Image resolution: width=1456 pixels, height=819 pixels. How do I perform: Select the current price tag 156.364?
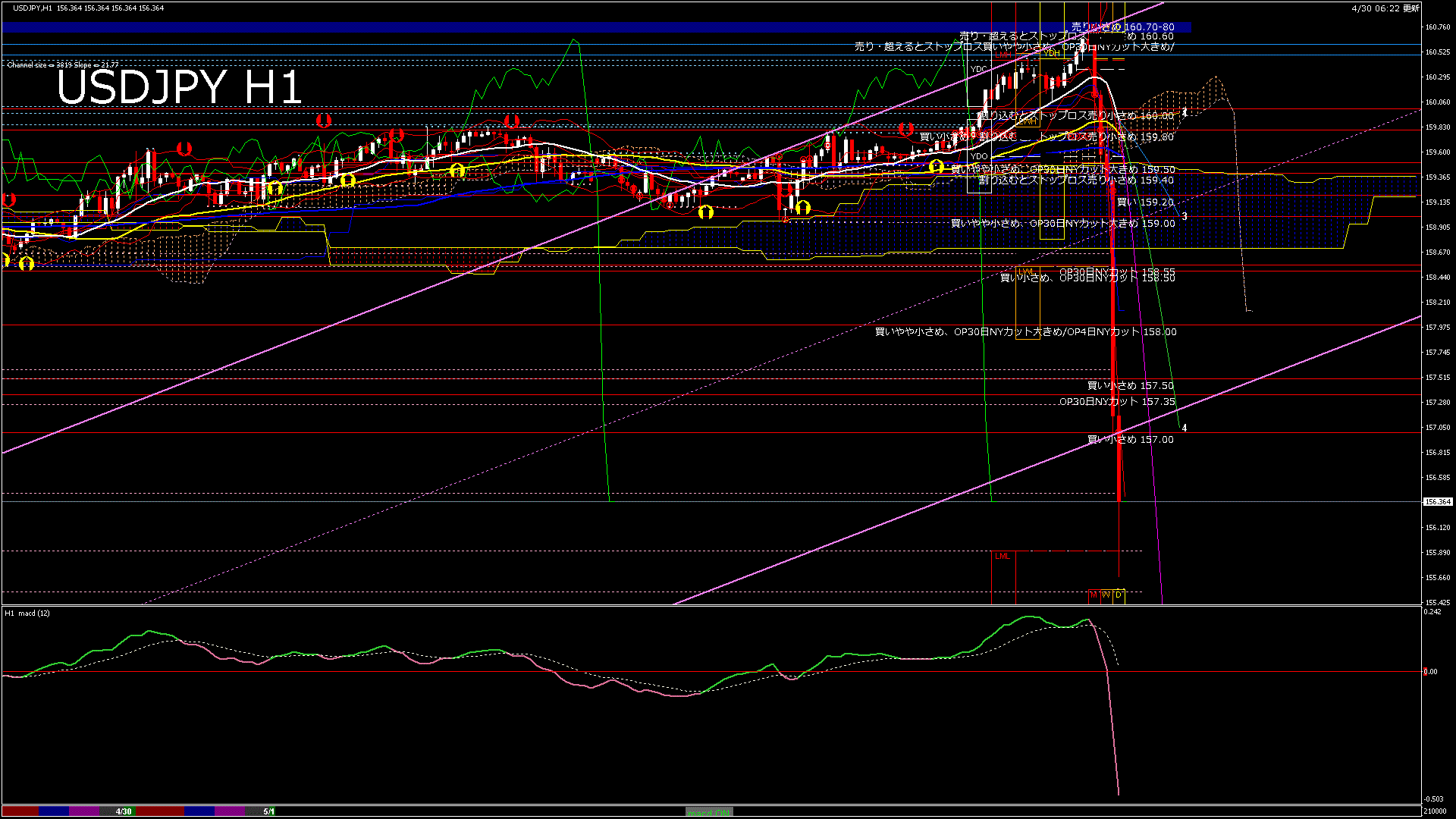click(x=1438, y=502)
